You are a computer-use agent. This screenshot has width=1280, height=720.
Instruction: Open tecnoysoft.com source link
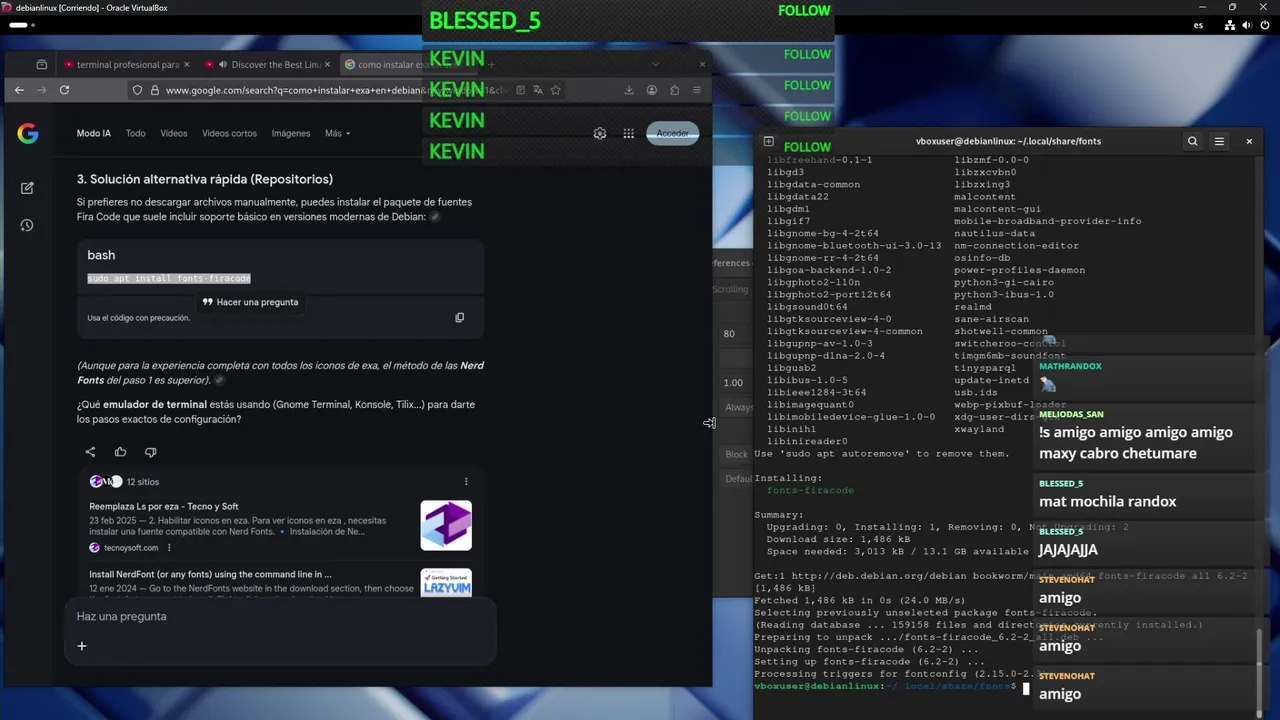point(130,548)
